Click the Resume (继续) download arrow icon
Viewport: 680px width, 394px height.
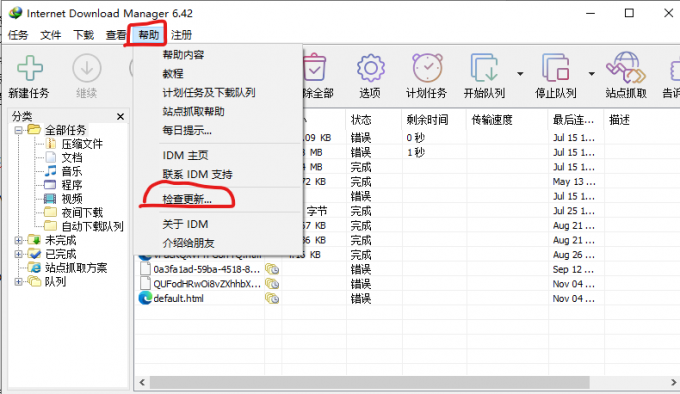[87, 68]
